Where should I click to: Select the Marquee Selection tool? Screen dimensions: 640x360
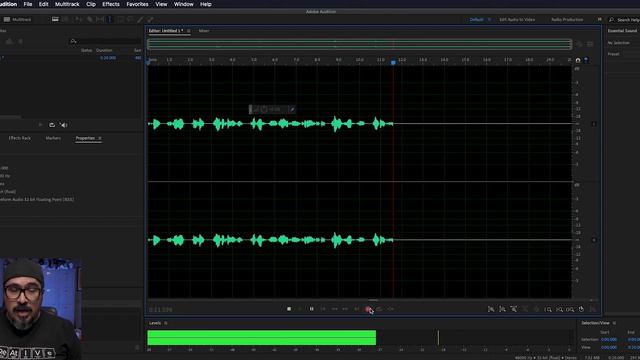pos(120,19)
